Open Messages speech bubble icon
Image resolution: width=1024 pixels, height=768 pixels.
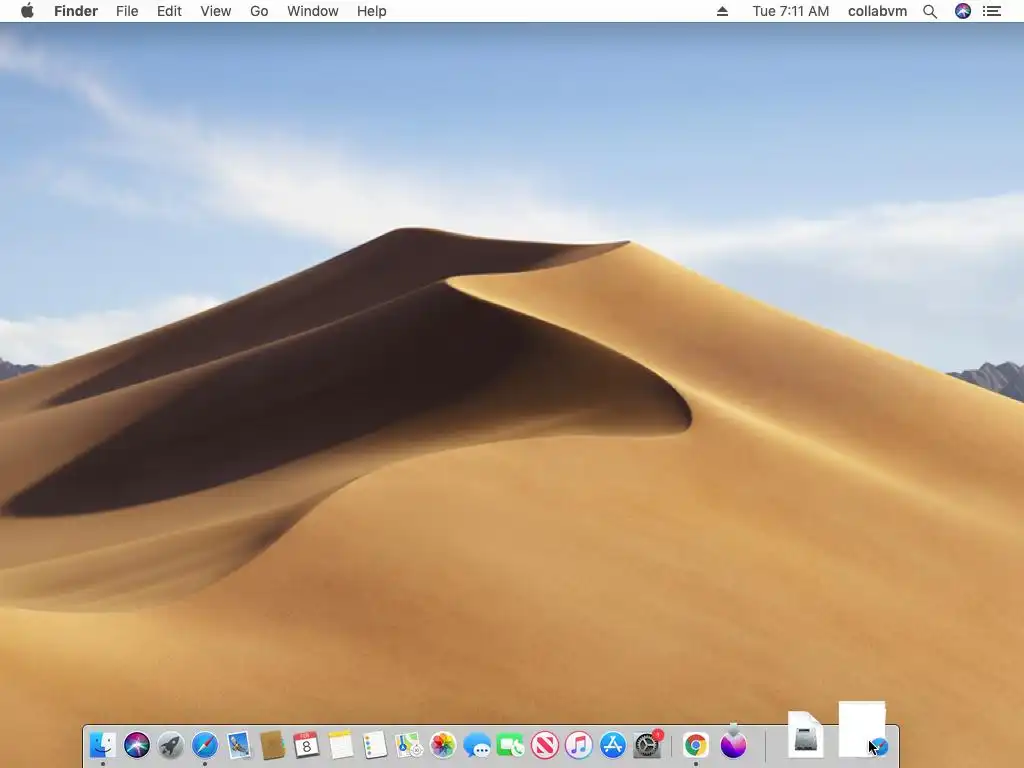tap(477, 744)
